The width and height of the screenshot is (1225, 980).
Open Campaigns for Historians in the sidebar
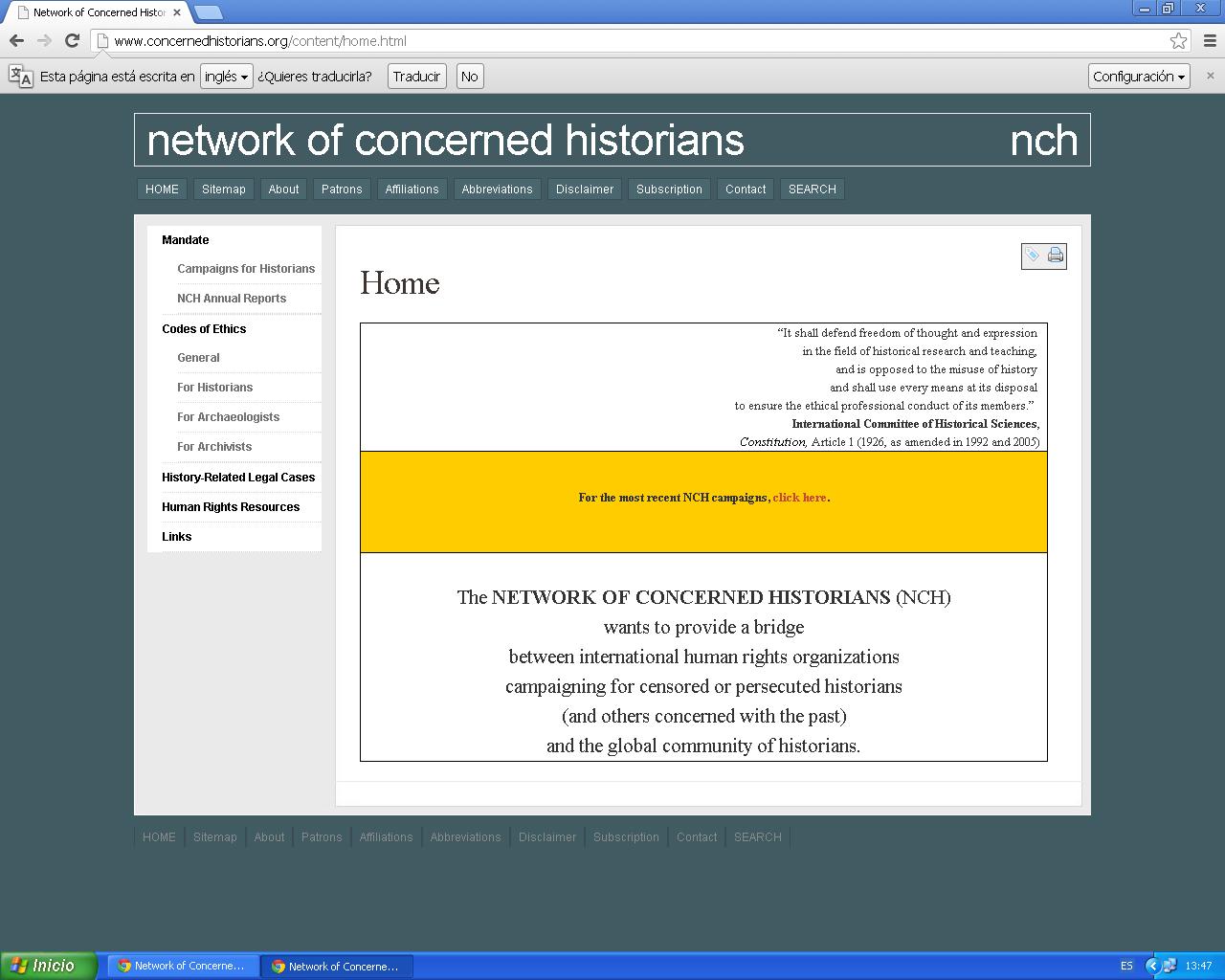click(x=246, y=269)
